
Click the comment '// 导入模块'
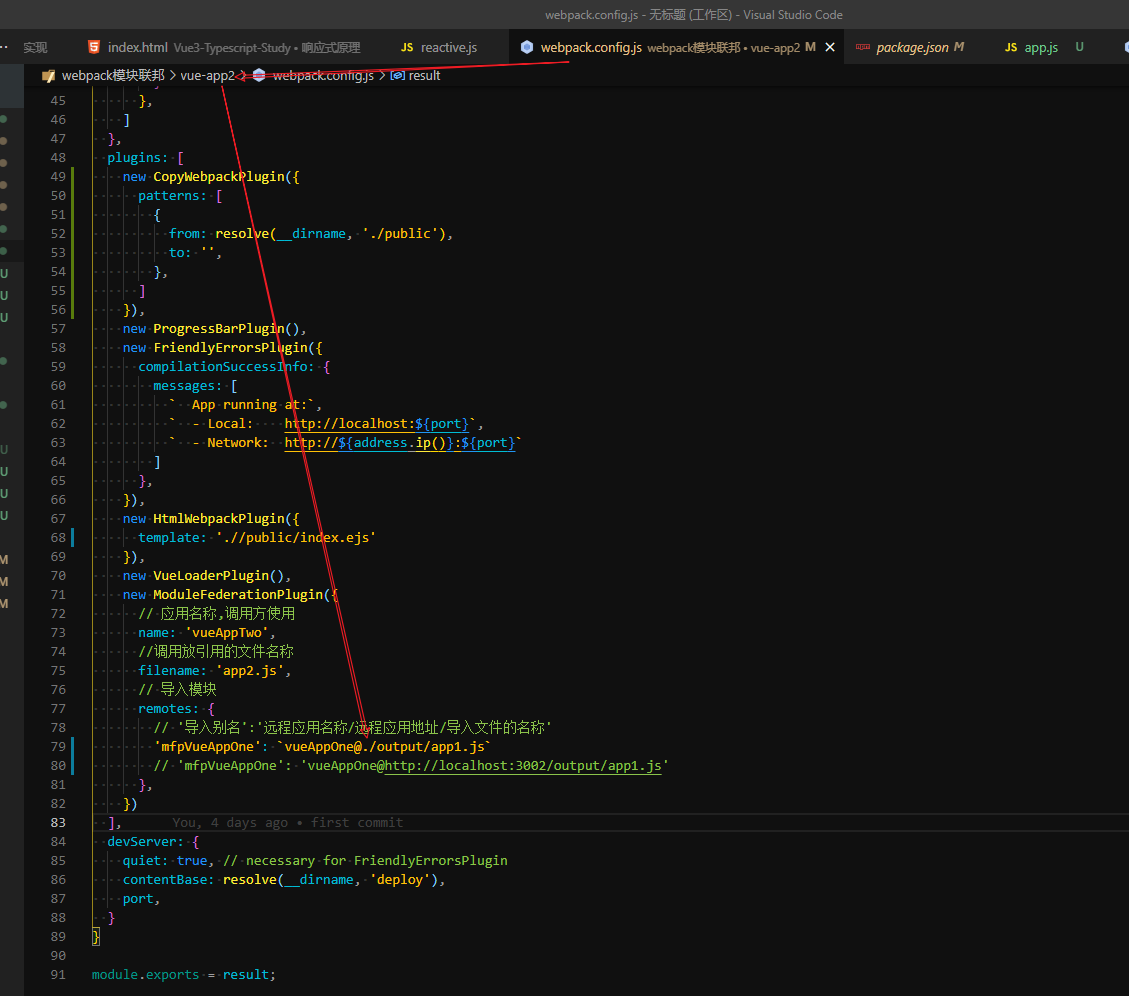pos(177,690)
